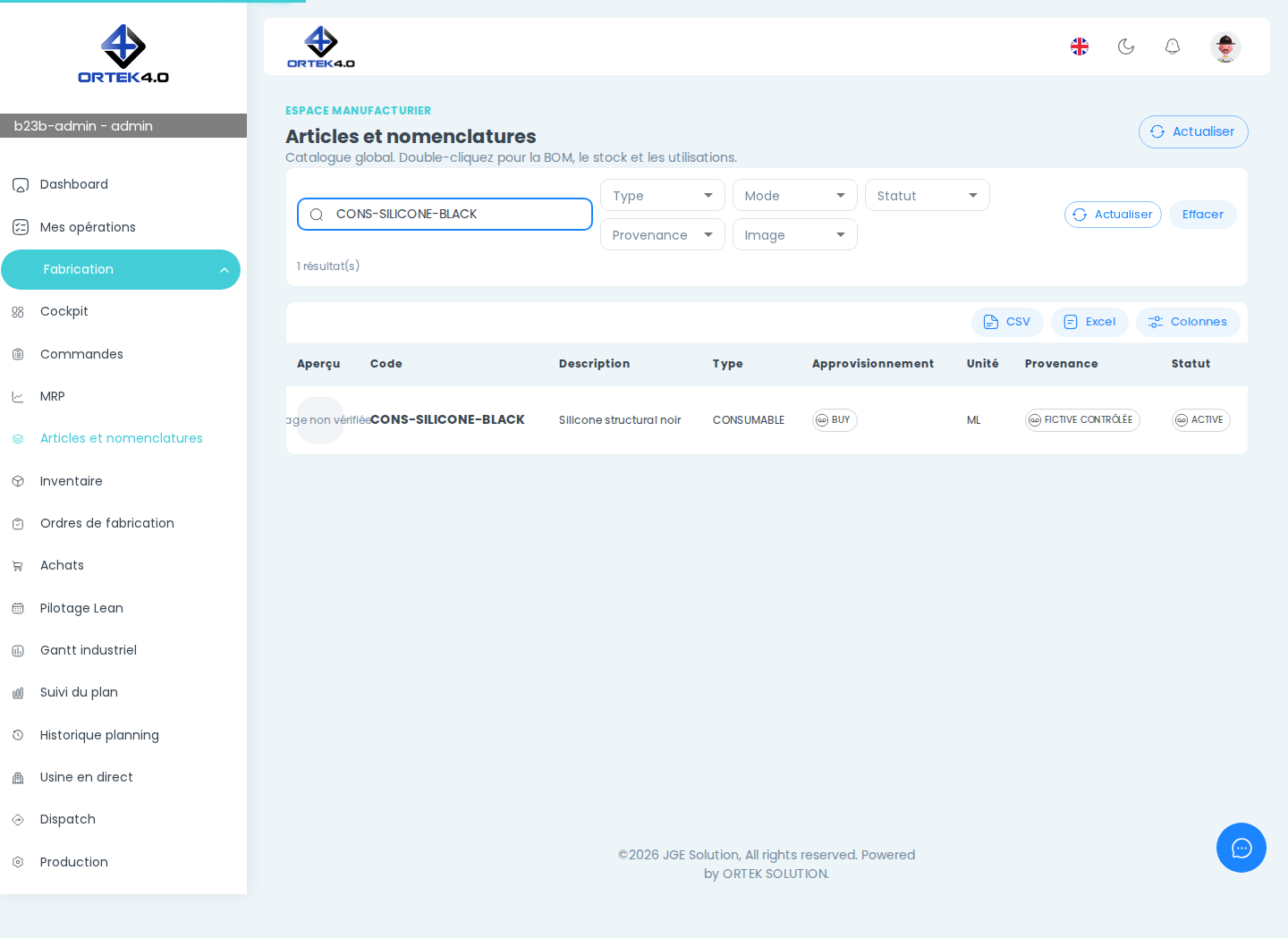Click the language flag icon
This screenshot has width=1288, height=938.
[x=1080, y=46]
